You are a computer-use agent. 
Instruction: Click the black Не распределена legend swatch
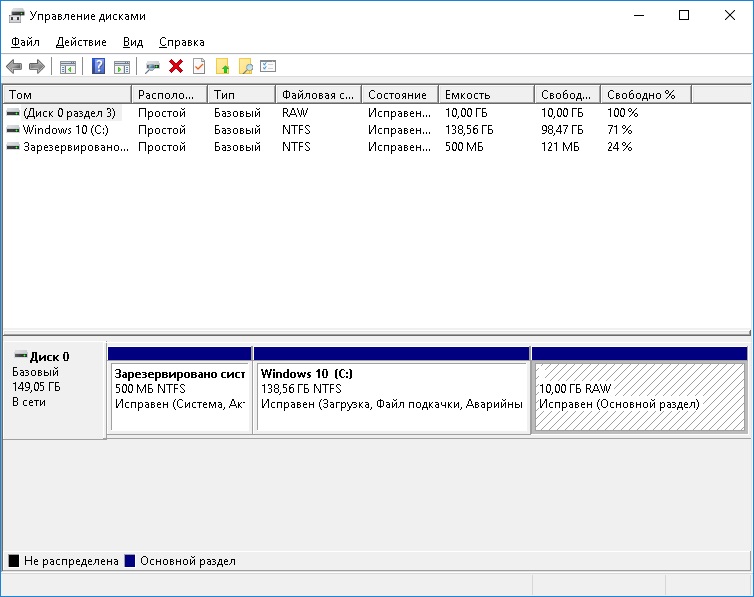point(14,560)
